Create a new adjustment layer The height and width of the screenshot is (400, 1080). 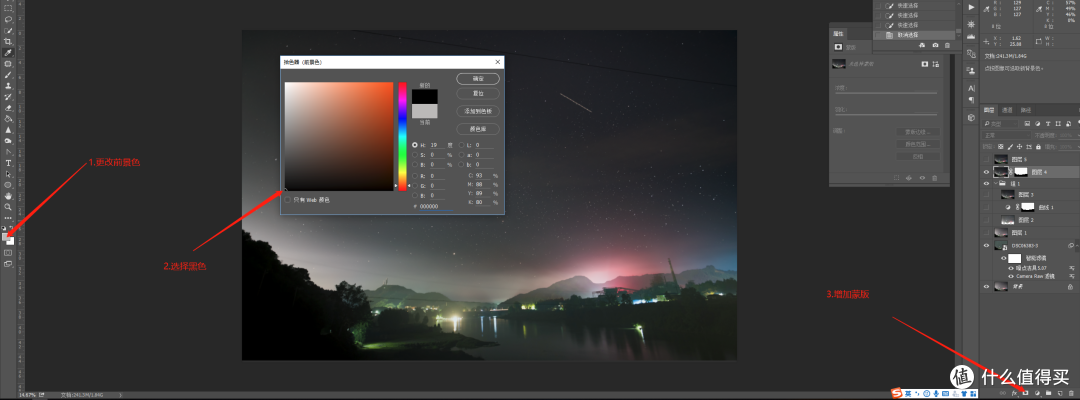[x=1037, y=393]
